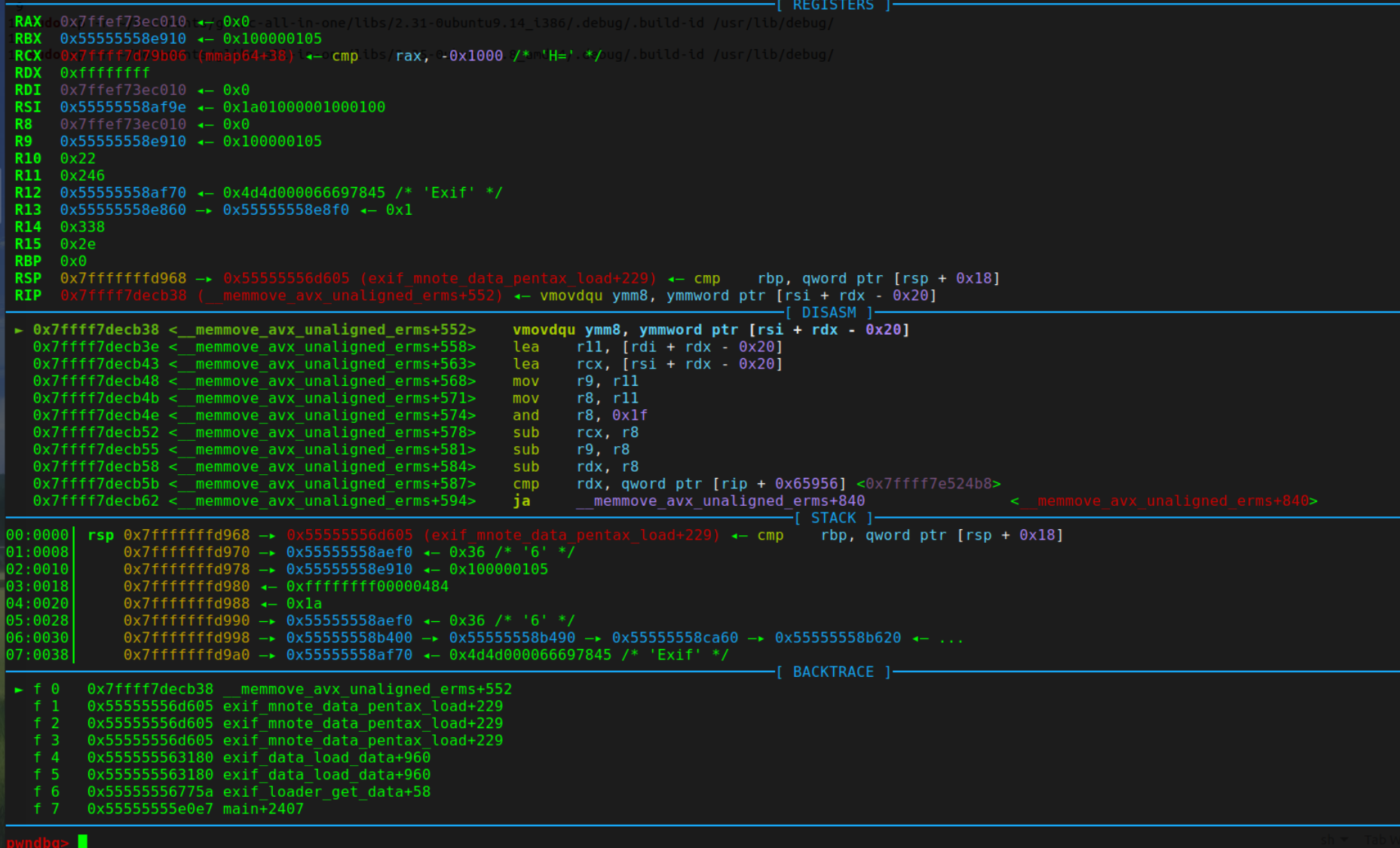Click the DISASM panel header

[x=829, y=312]
